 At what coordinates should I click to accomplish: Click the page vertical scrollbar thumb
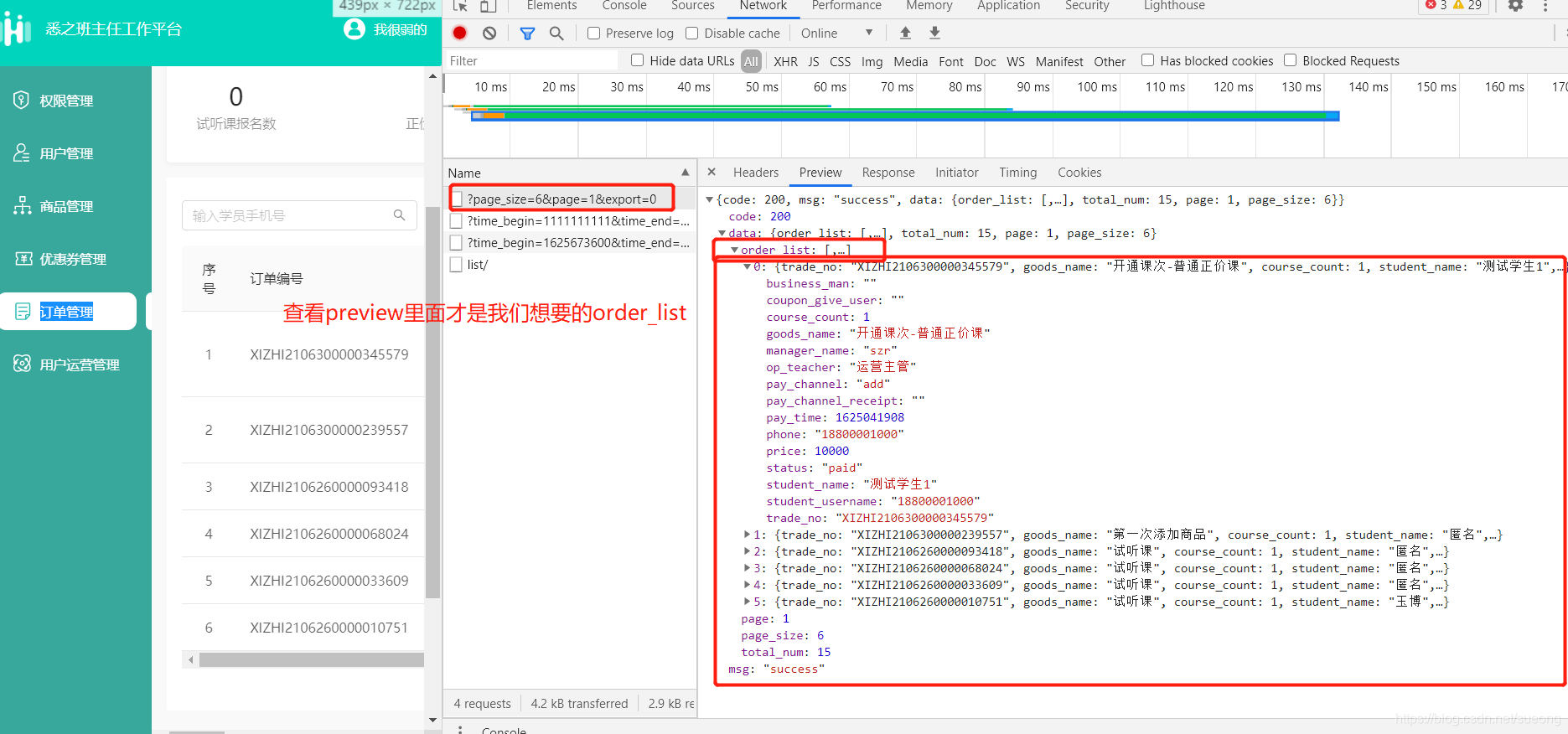(x=432, y=402)
